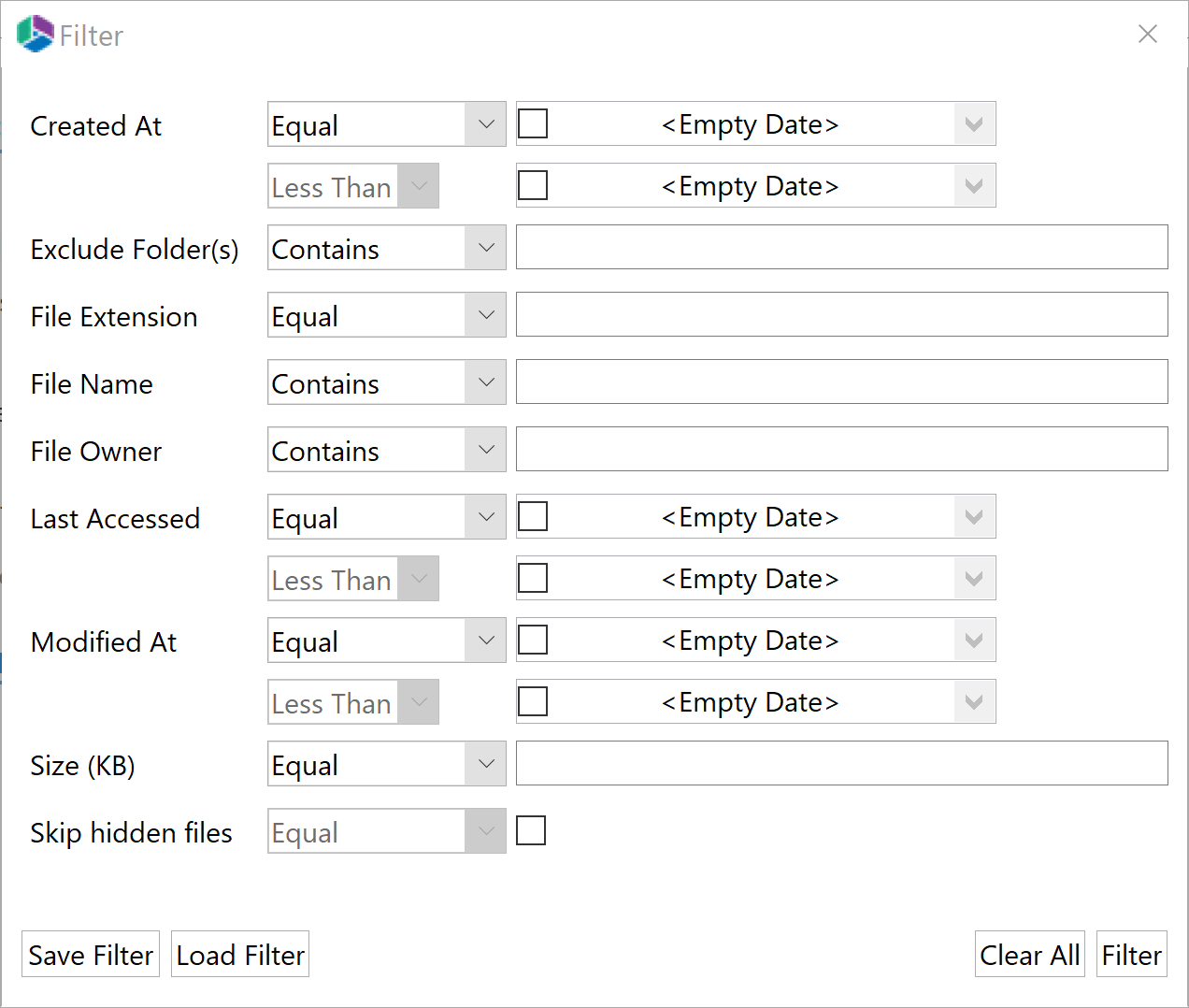Tick the first Created At date checkbox

click(x=533, y=123)
